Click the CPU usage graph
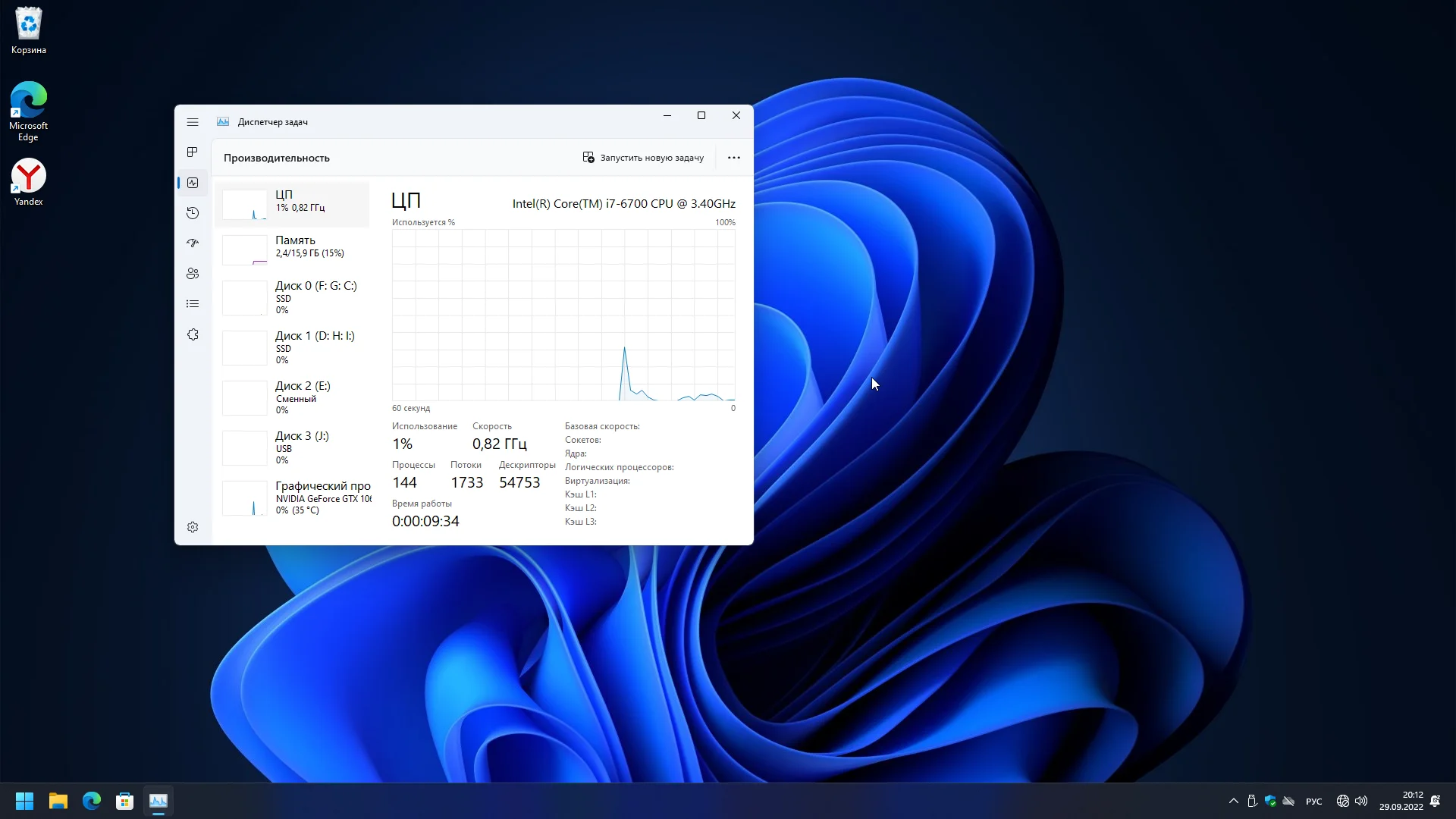The width and height of the screenshot is (1456, 819). point(563,315)
